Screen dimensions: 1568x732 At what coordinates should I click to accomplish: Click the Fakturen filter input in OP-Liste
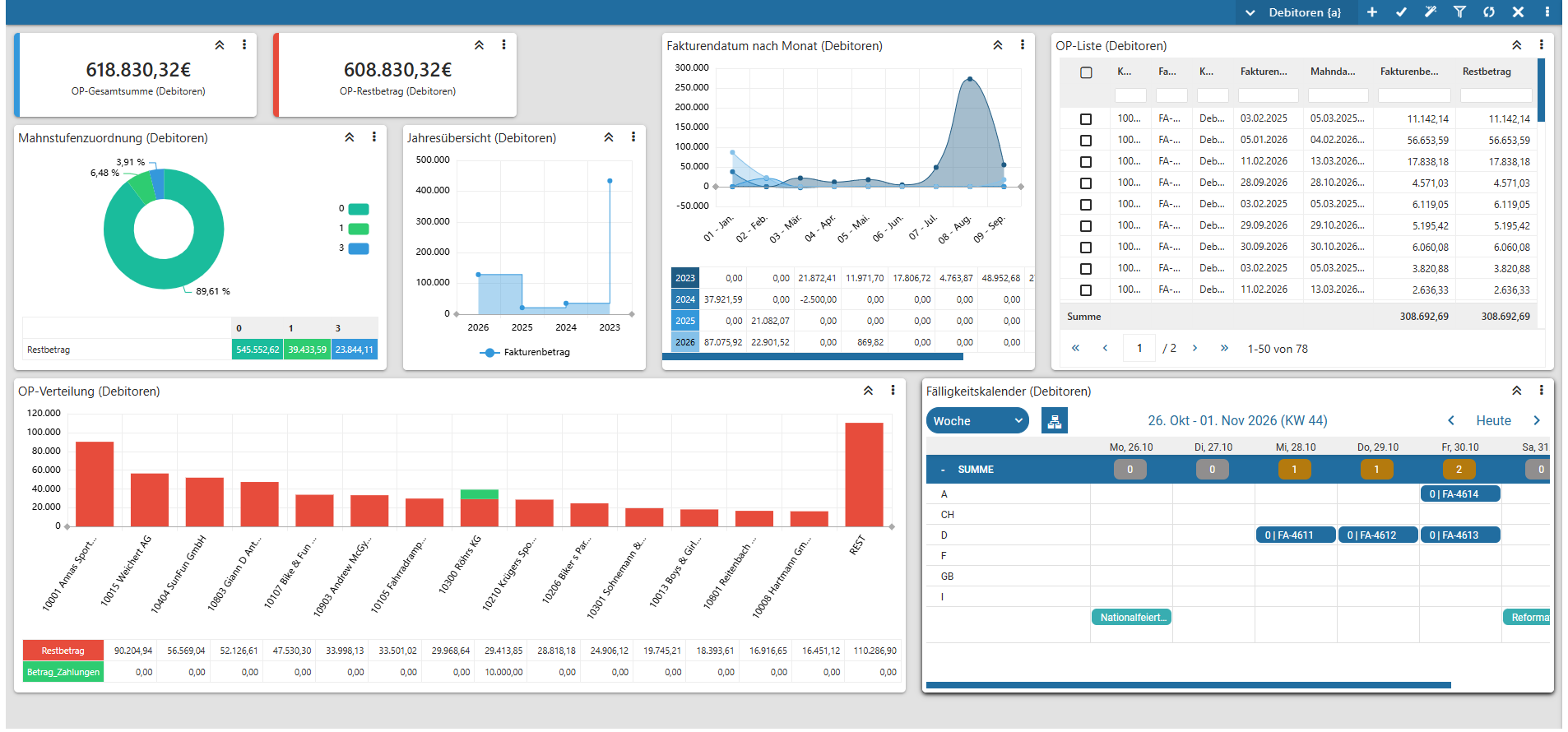tap(1268, 95)
